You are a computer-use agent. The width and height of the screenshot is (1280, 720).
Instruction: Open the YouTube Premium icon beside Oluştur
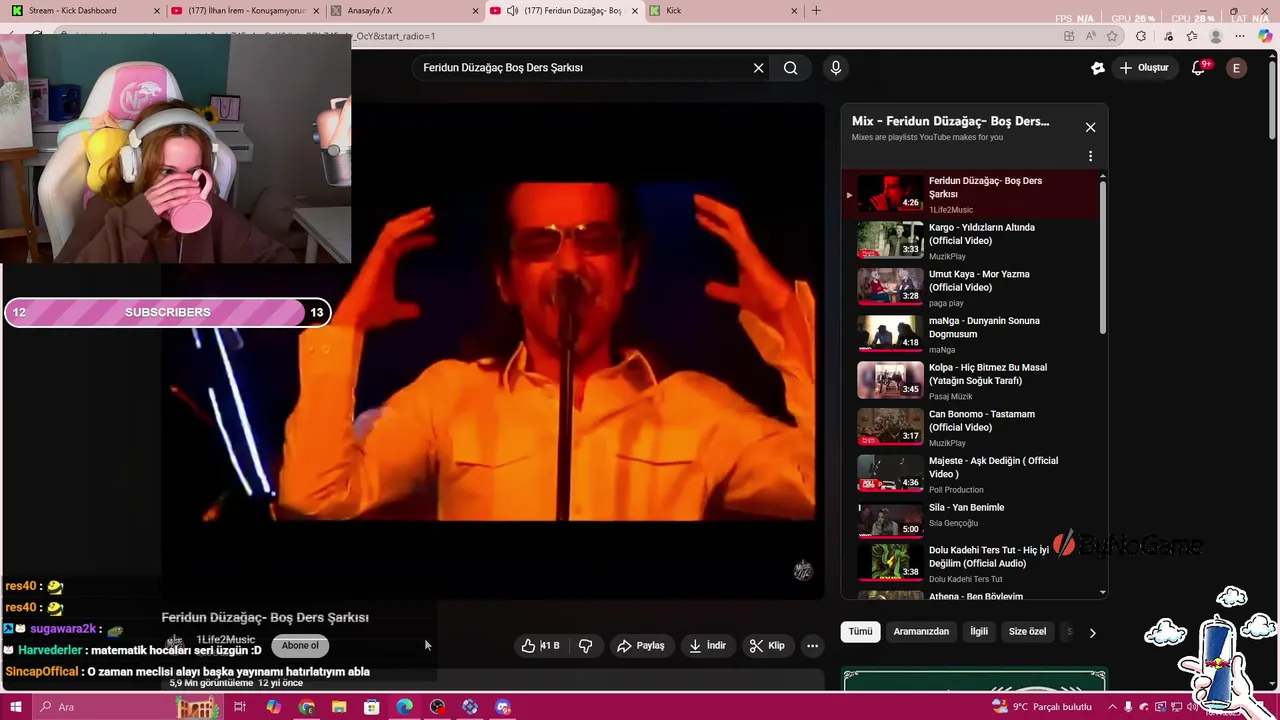tap(1098, 68)
